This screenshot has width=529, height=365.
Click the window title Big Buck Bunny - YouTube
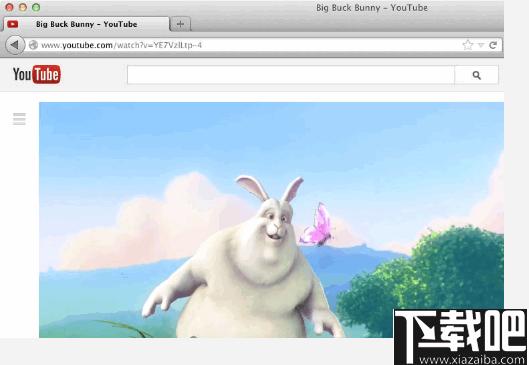(x=372, y=8)
